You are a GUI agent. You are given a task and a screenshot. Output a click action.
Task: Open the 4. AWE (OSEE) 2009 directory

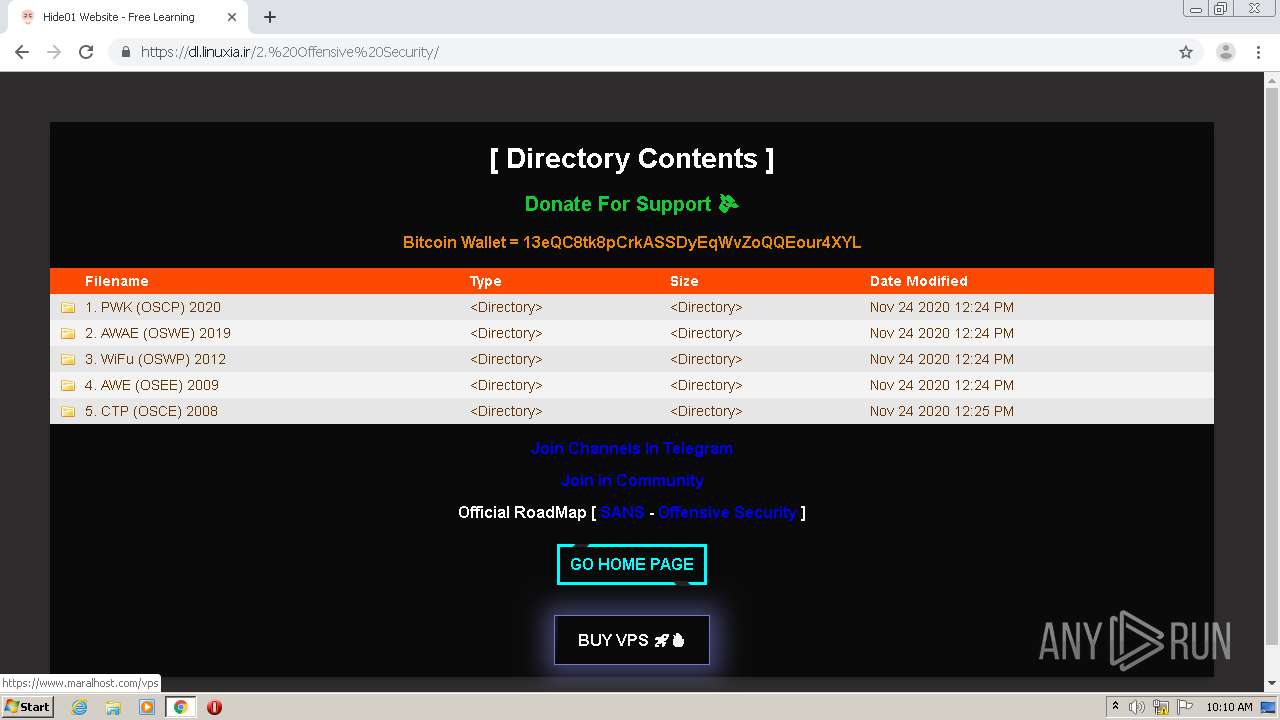click(152, 385)
